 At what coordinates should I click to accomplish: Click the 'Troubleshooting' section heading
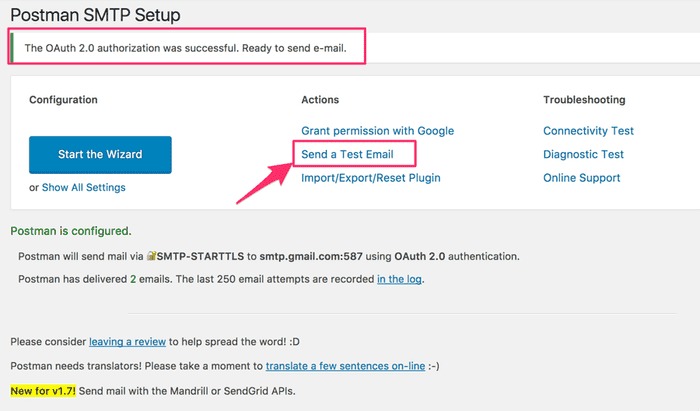pyautogui.click(x=584, y=100)
